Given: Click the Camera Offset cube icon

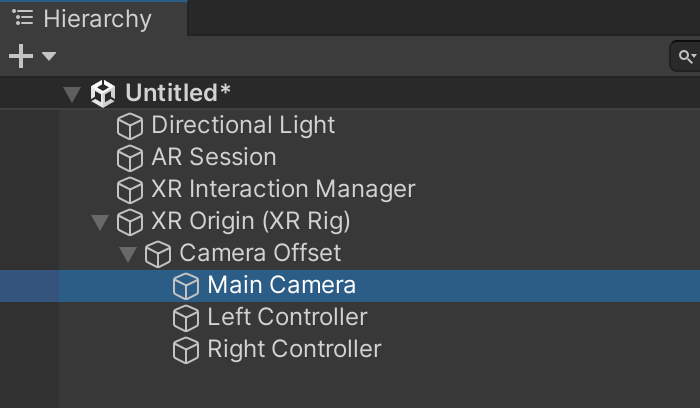Looking at the screenshot, I should [x=158, y=254].
